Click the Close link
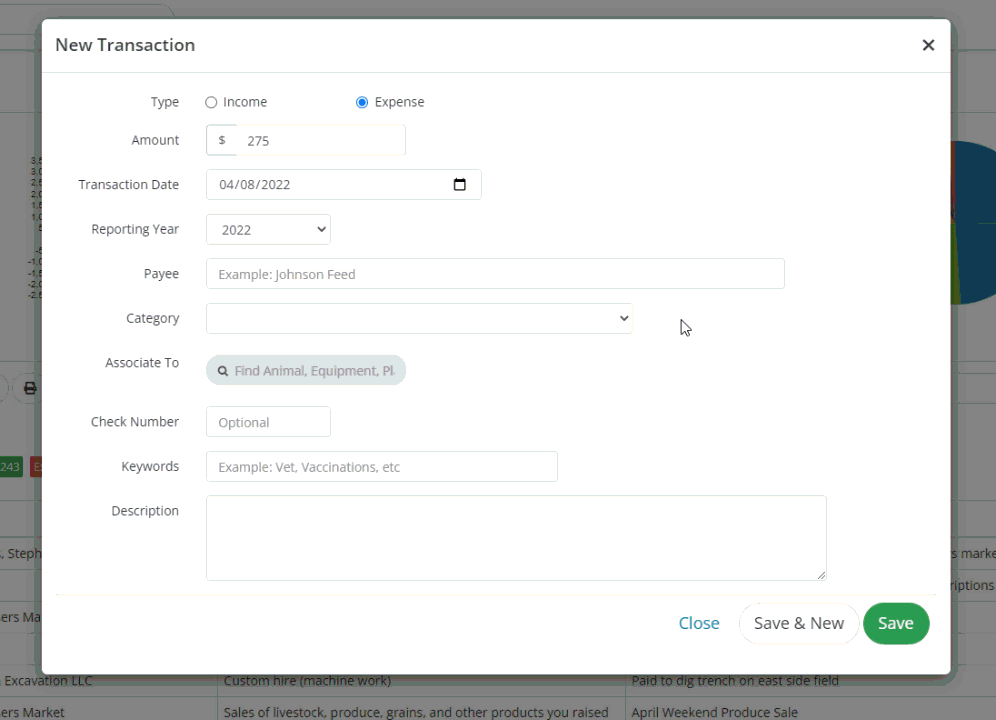Screen dimensions: 996x720 tap(699, 623)
